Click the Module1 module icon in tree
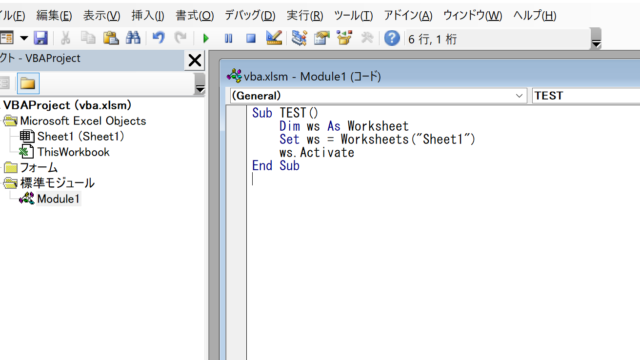Viewport: 640px width, 360px height. coord(27,199)
